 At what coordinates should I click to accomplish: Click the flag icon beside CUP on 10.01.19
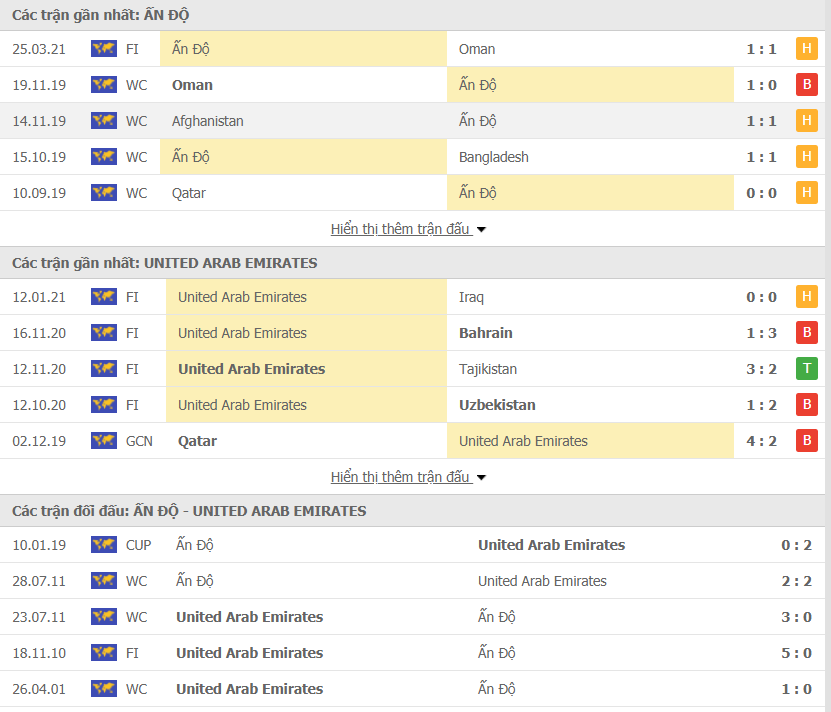(x=103, y=545)
